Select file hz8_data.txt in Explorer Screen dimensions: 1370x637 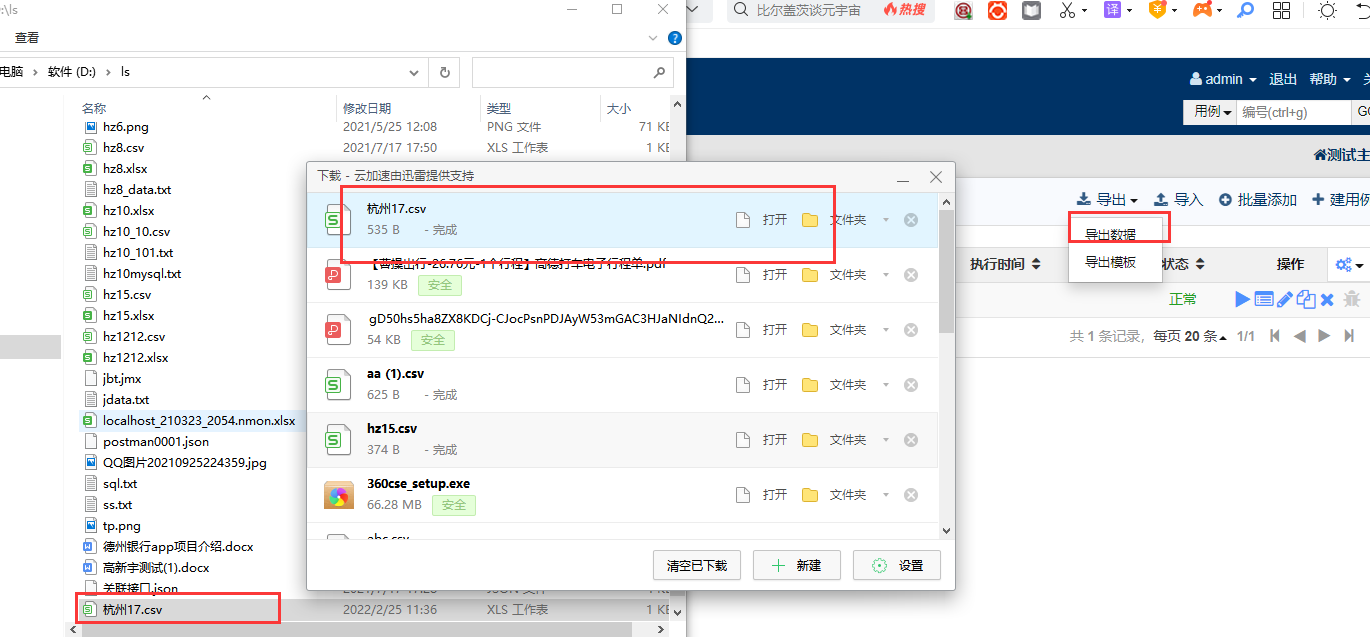click(137, 189)
